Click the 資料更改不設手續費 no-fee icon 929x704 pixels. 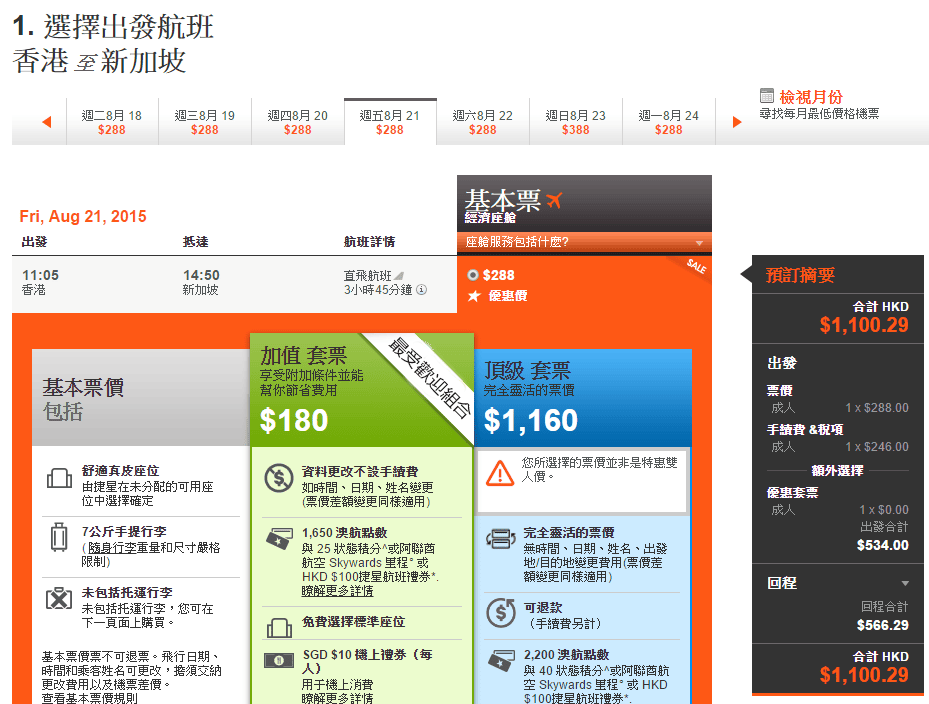click(277, 479)
